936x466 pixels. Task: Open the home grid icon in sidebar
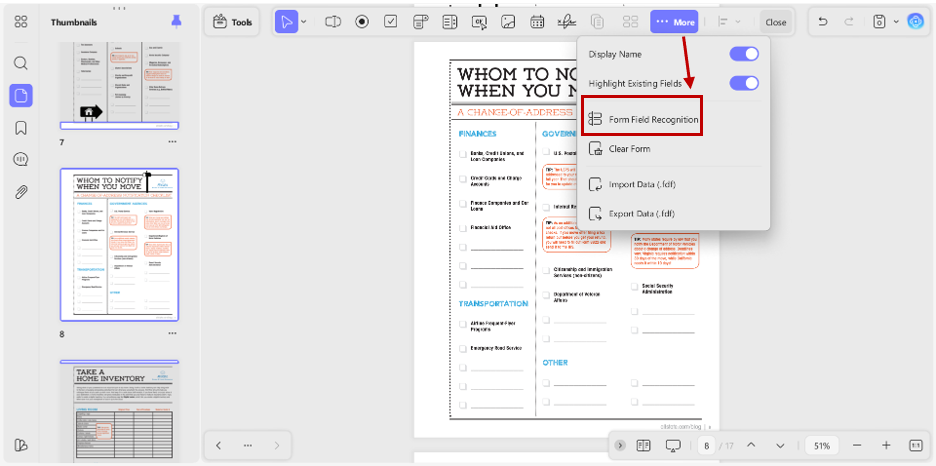pyautogui.click(x=21, y=22)
